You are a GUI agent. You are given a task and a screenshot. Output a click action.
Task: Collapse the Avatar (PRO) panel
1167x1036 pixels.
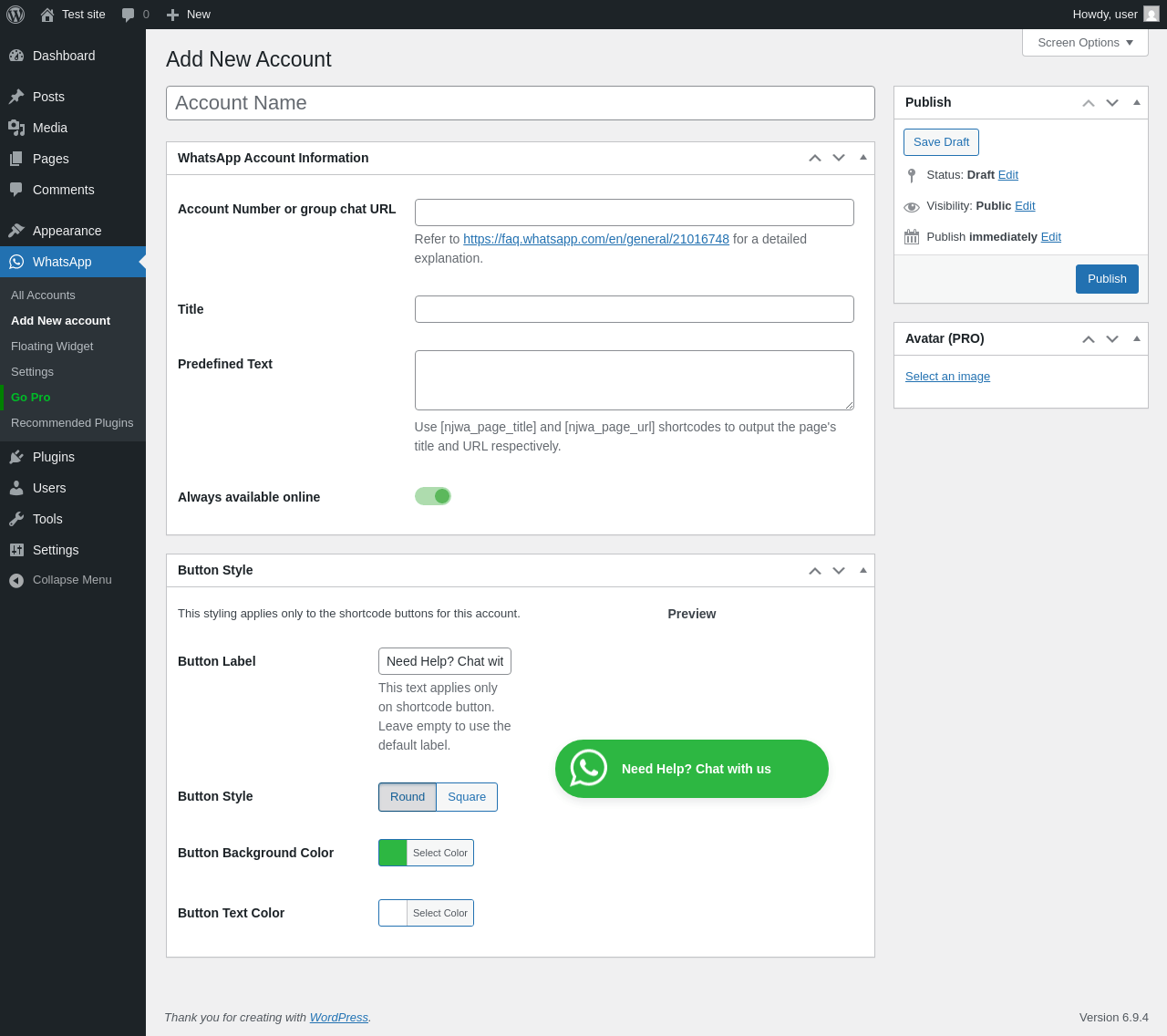pyautogui.click(x=1137, y=338)
